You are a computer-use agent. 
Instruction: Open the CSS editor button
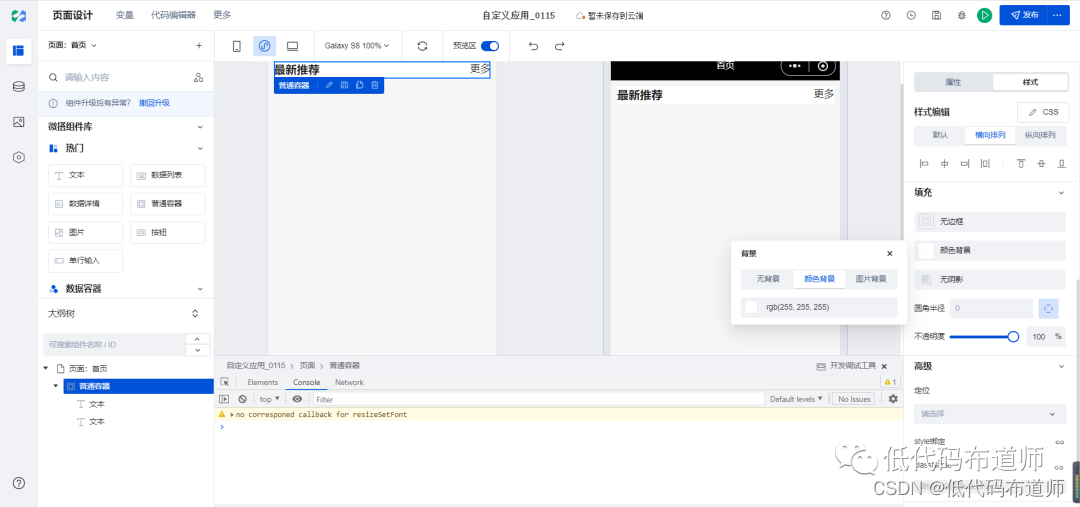(x=1043, y=112)
